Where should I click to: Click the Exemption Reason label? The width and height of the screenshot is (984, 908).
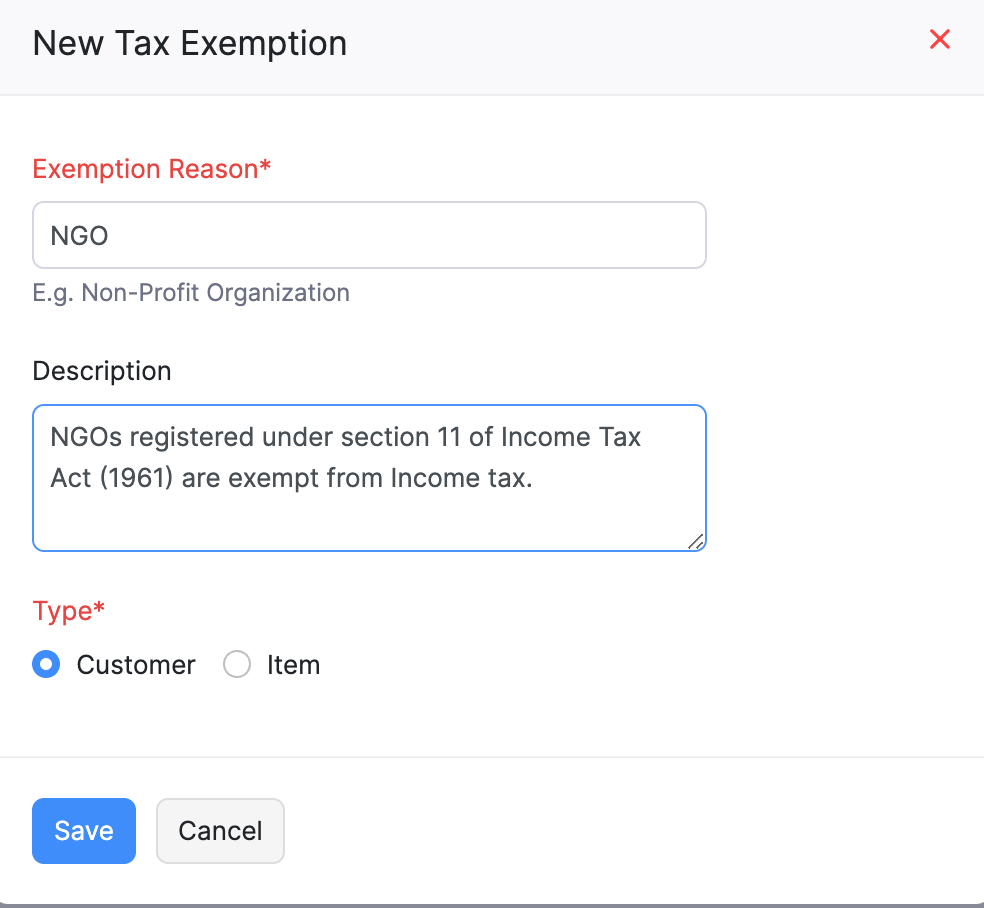pyautogui.click(x=151, y=169)
